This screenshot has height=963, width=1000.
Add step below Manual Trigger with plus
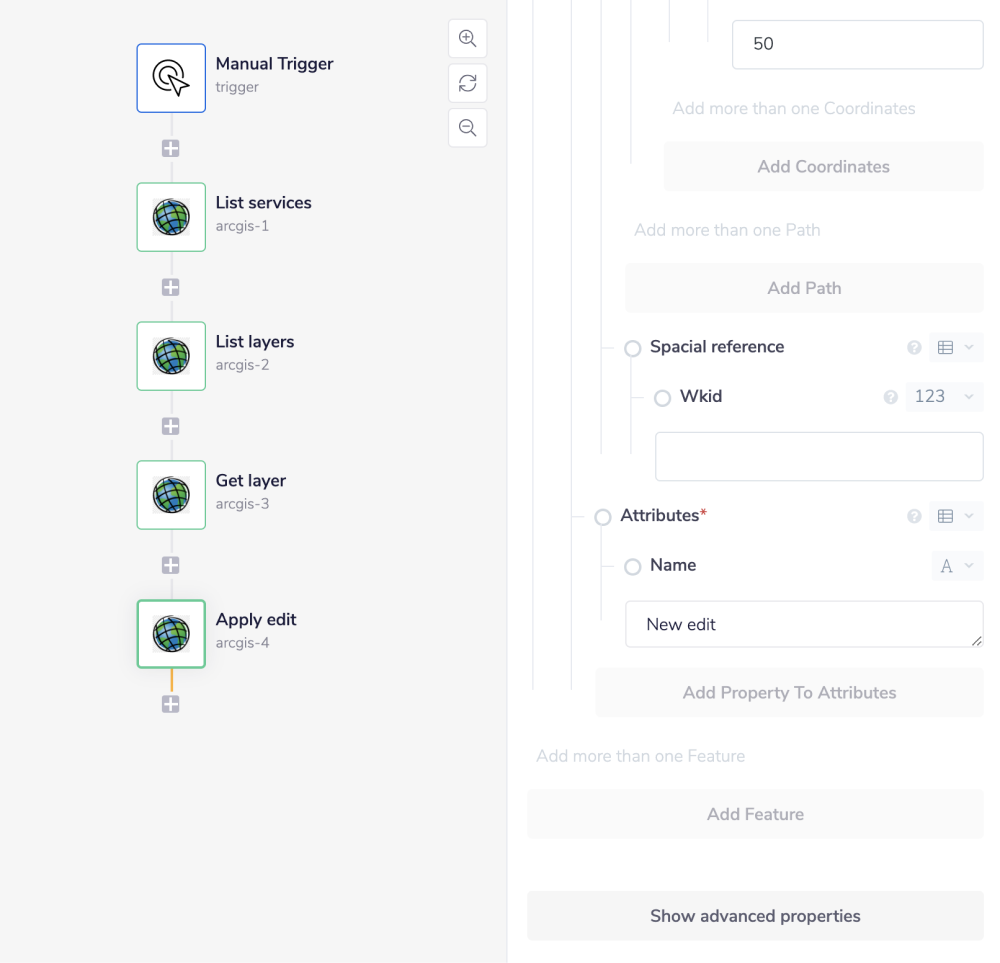pyautogui.click(x=171, y=148)
